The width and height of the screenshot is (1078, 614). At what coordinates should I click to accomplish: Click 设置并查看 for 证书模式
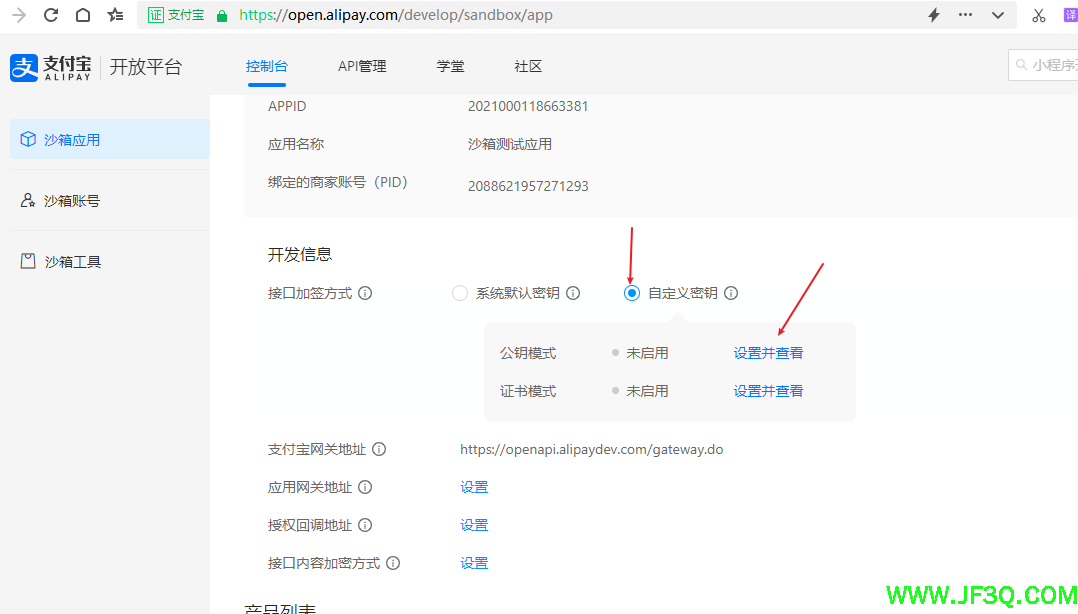point(768,391)
